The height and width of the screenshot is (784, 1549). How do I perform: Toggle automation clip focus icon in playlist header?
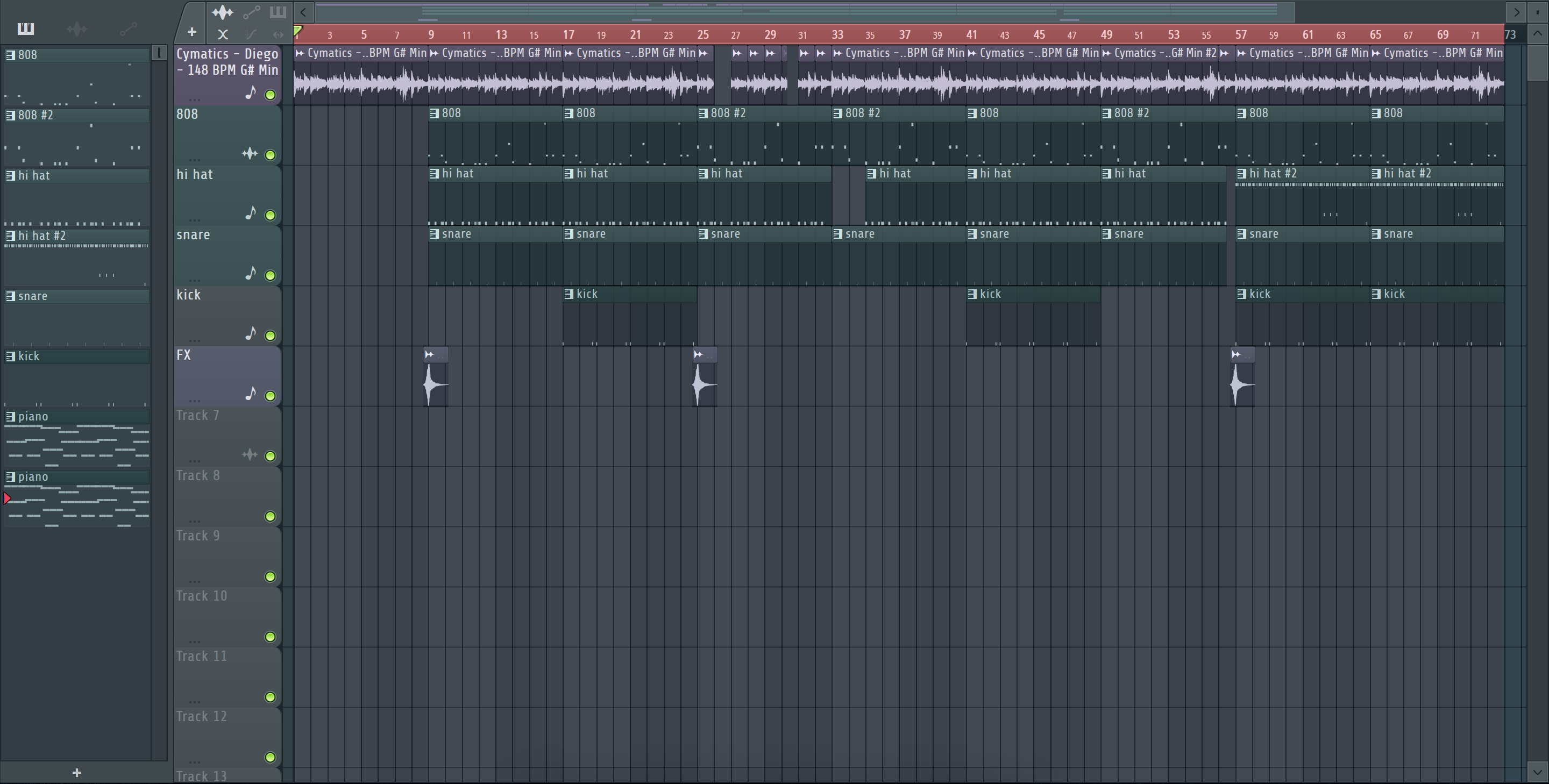pyautogui.click(x=251, y=11)
